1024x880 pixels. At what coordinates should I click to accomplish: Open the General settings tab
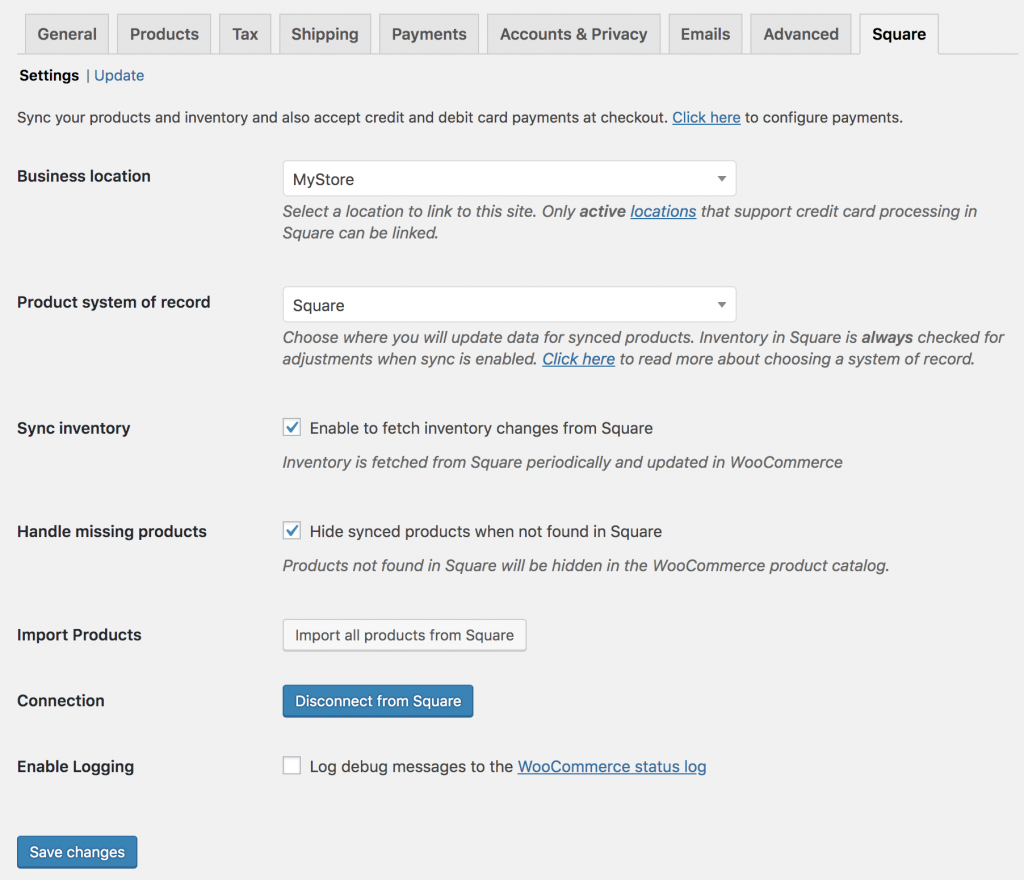[67, 34]
